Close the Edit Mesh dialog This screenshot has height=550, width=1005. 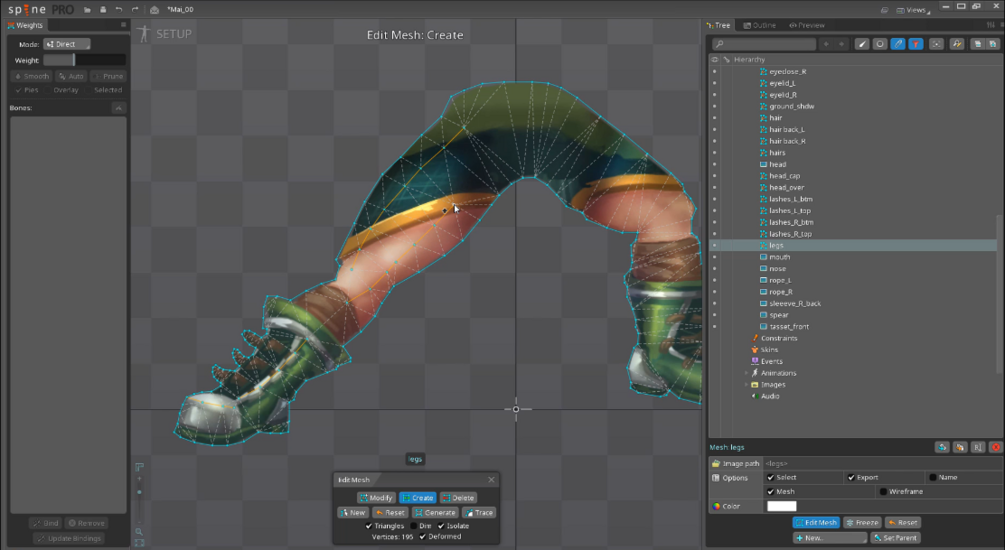tap(491, 479)
